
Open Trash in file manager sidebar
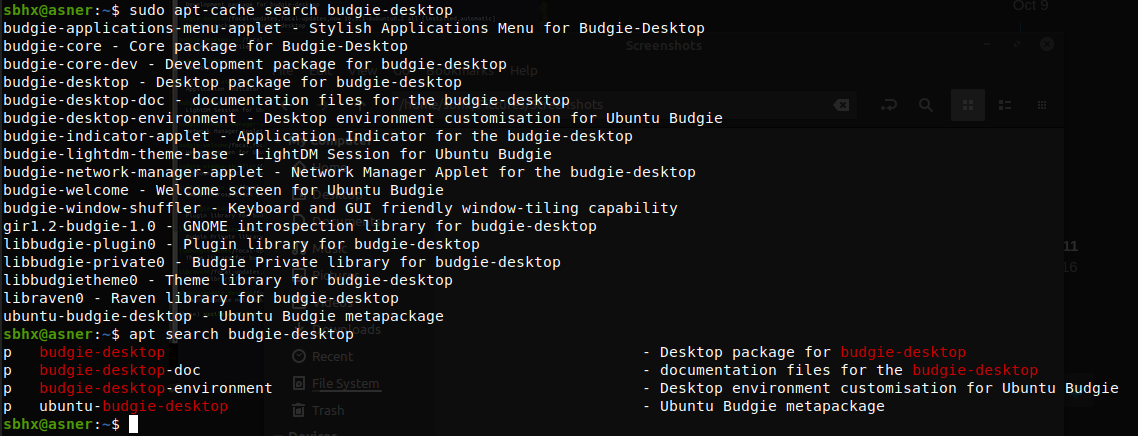[x=328, y=410]
